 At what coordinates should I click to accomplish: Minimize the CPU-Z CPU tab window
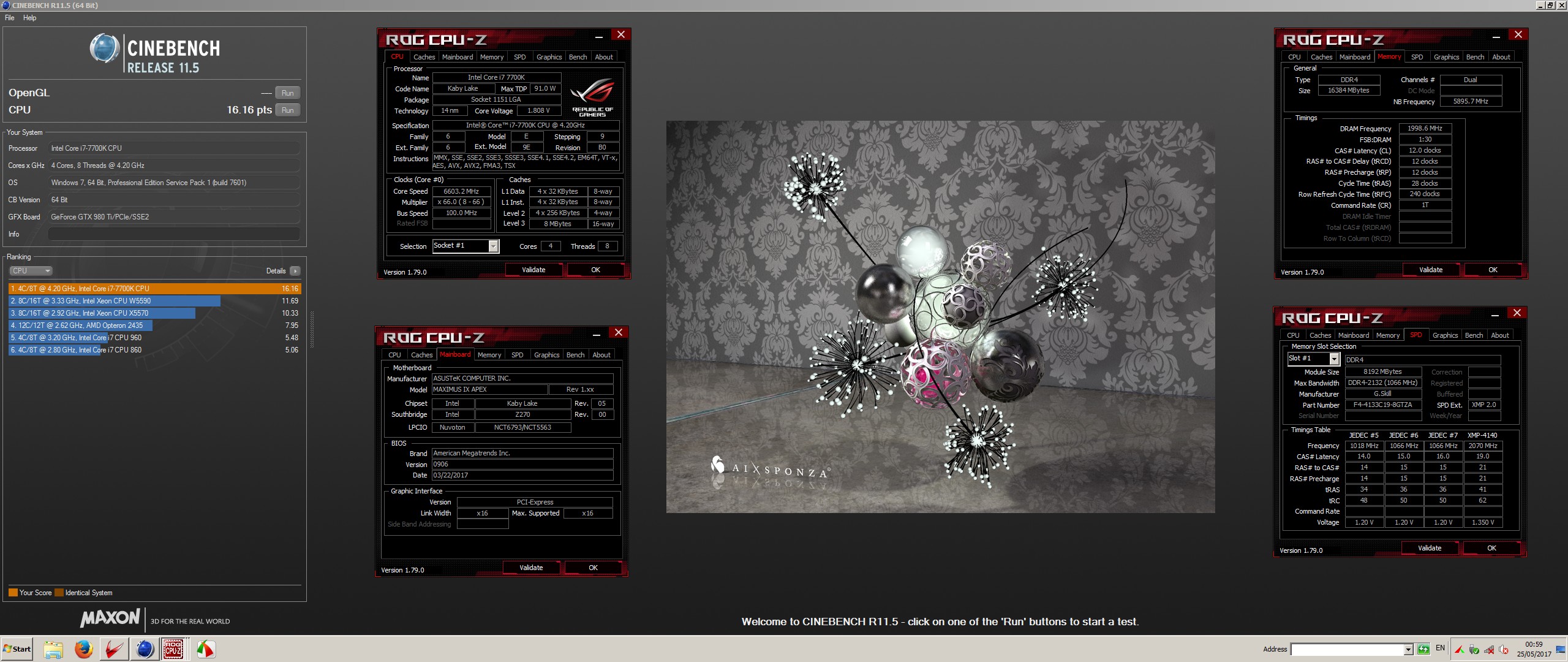(598, 37)
